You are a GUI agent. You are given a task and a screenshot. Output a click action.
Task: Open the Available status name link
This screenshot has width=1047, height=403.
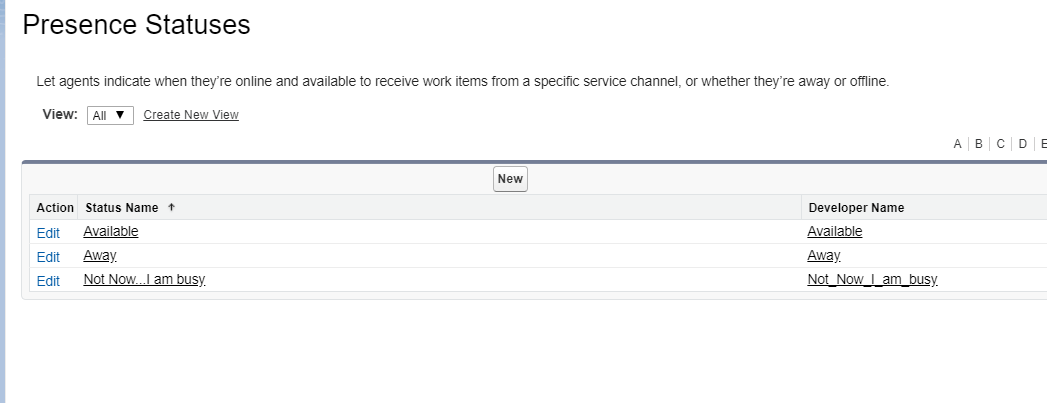coord(111,232)
